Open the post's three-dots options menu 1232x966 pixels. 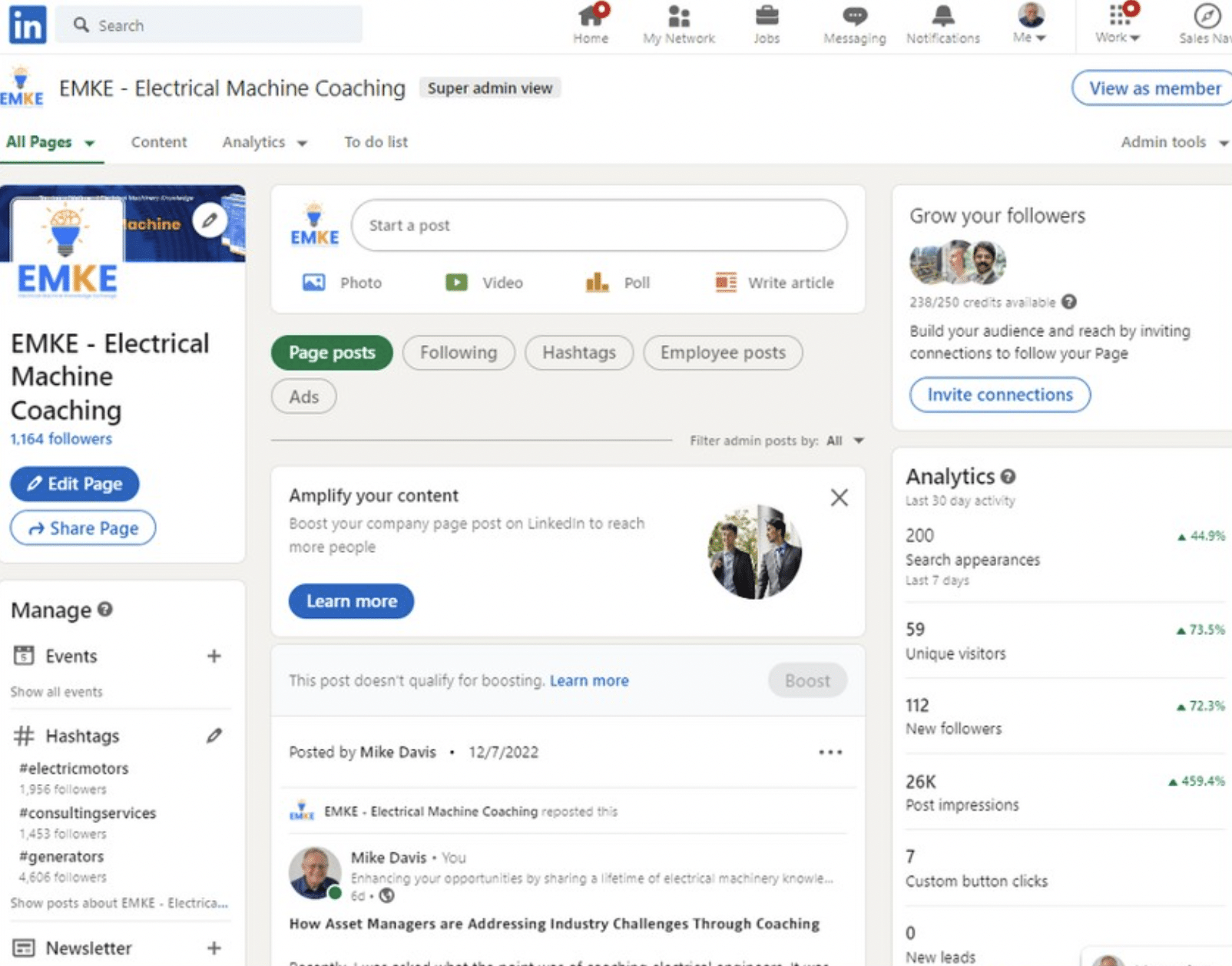[830, 752]
